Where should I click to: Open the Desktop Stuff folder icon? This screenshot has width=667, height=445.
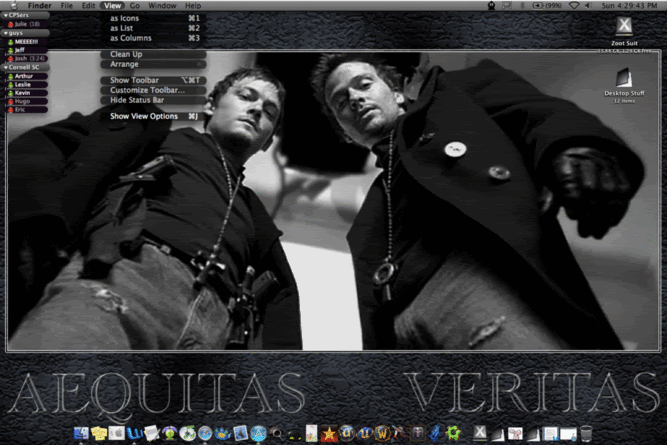[624, 77]
